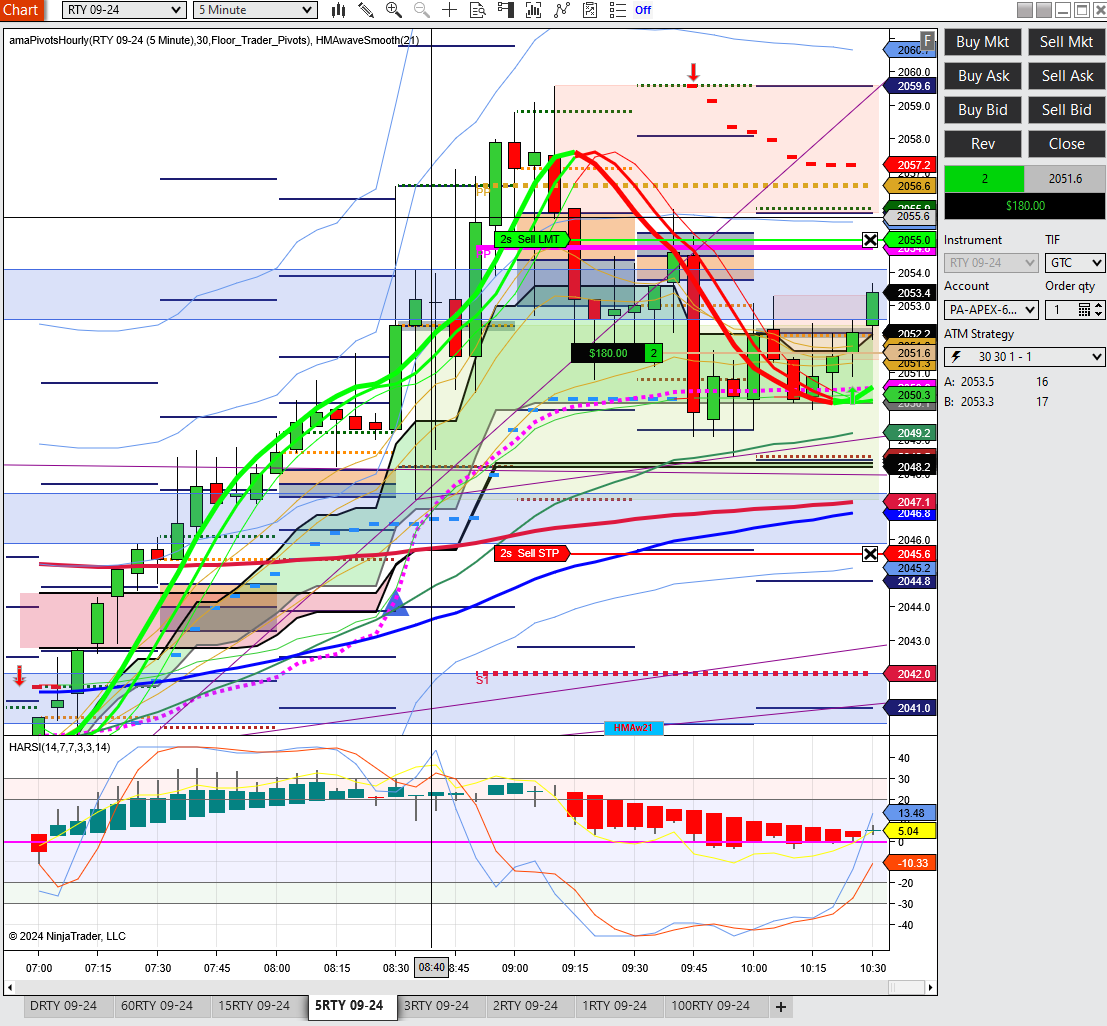Open the RTY 09-24 instrument selector
This screenshot has height=1026, width=1107.
(x=124, y=10)
